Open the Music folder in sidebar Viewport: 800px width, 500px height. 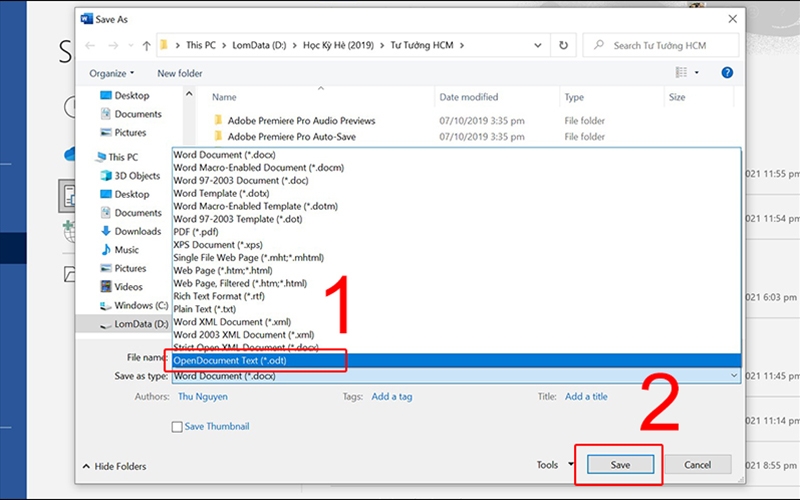coord(126,250)
